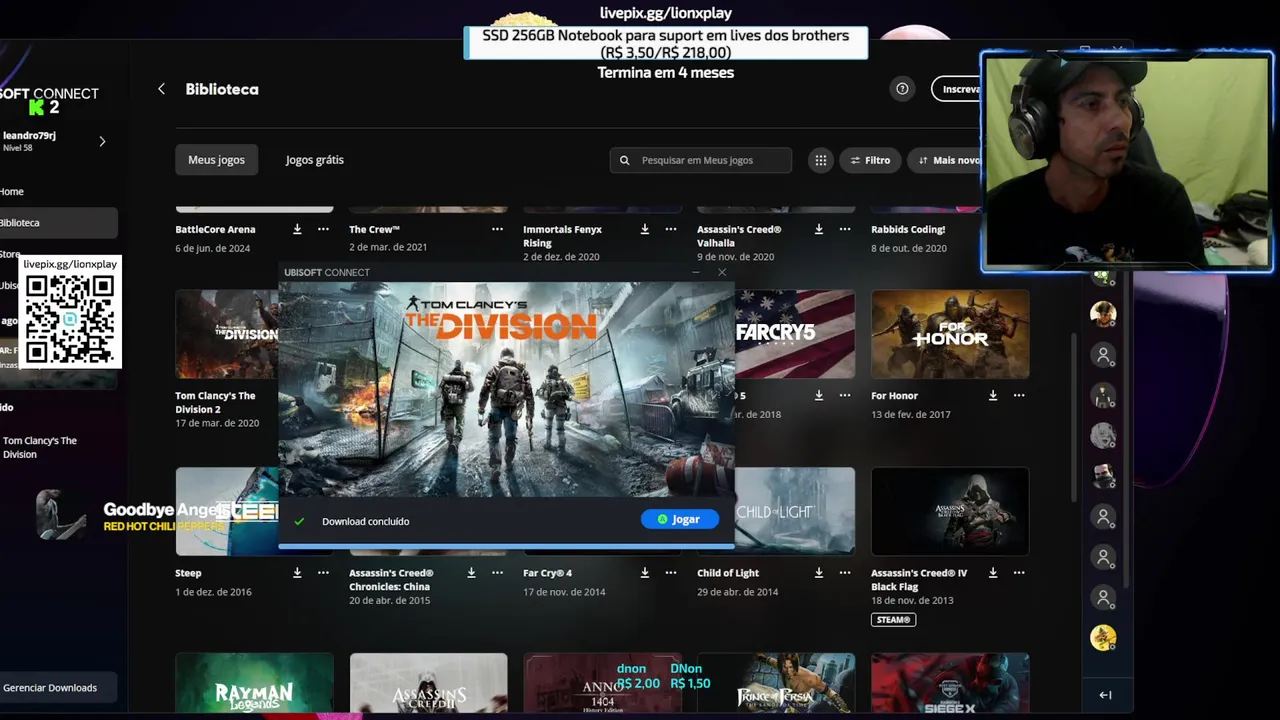Click the library vertical scrollbar
1280x720 pixels.
click(x=1075, y=415)
